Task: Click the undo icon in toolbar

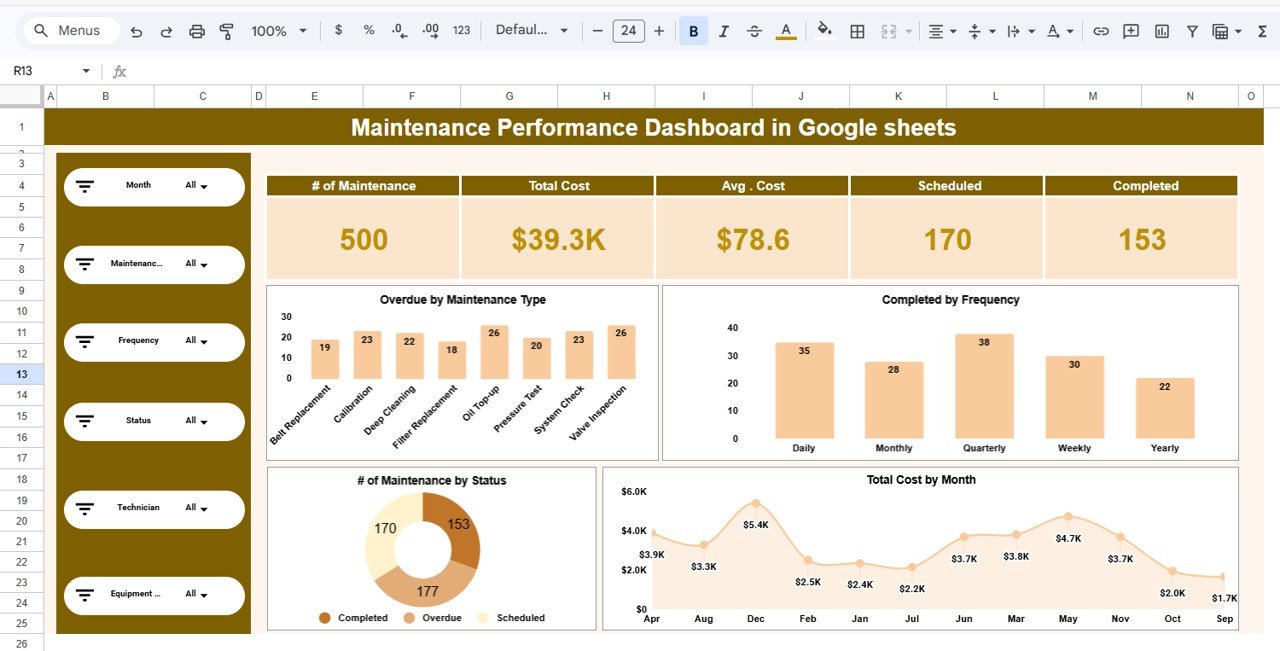Action: point(136,31)
